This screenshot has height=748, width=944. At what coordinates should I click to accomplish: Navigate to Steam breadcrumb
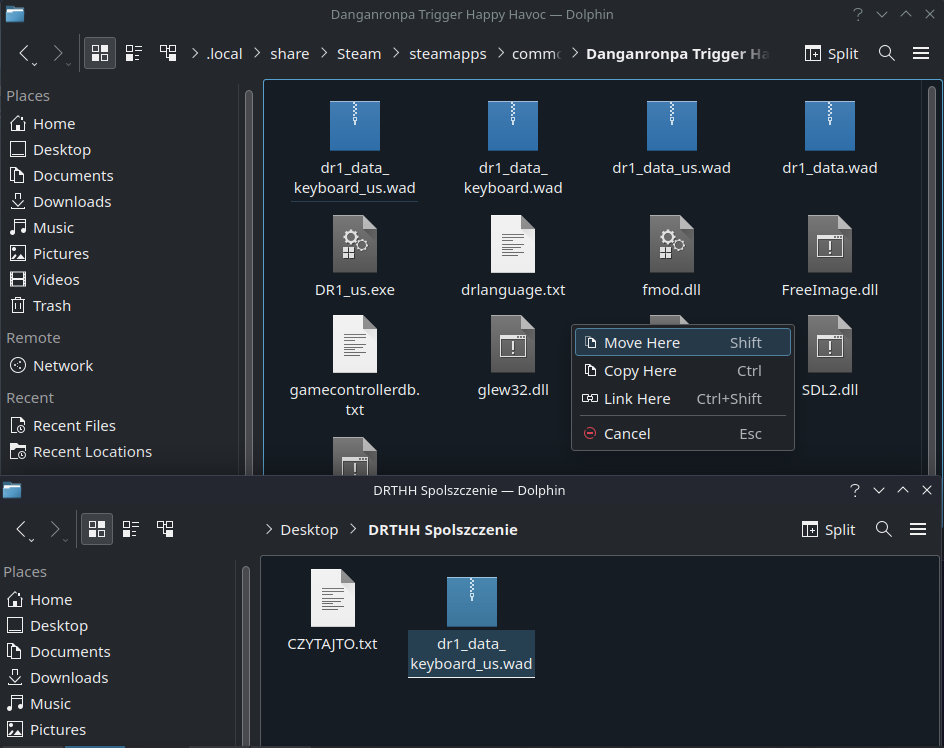click(x=359, y=54)
